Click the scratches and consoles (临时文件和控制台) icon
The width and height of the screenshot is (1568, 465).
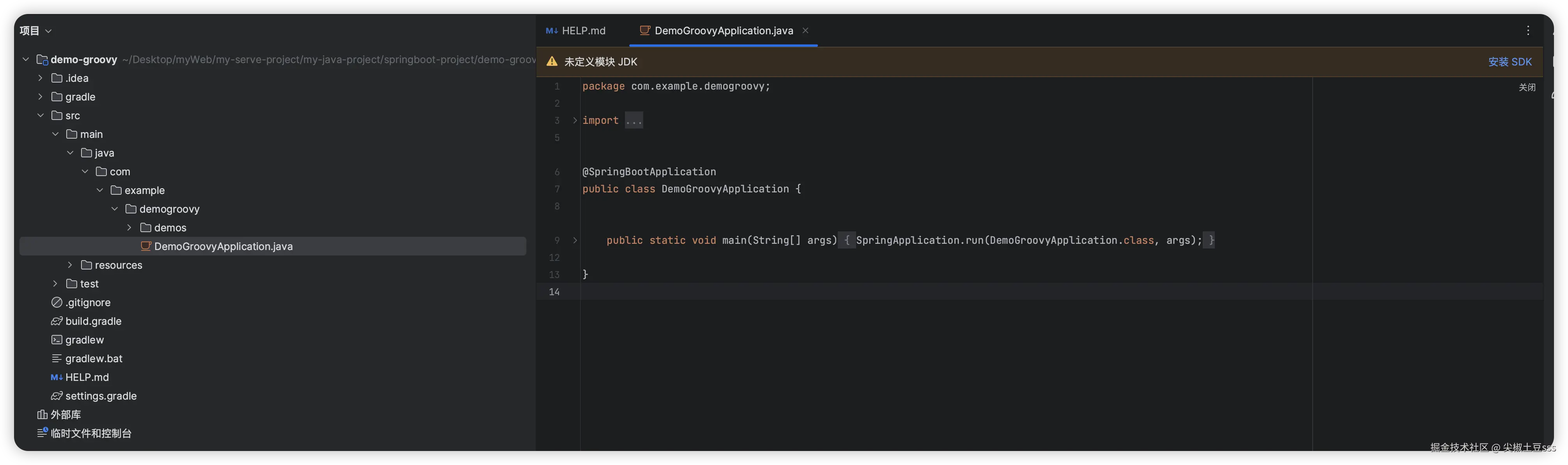(42, 433)
